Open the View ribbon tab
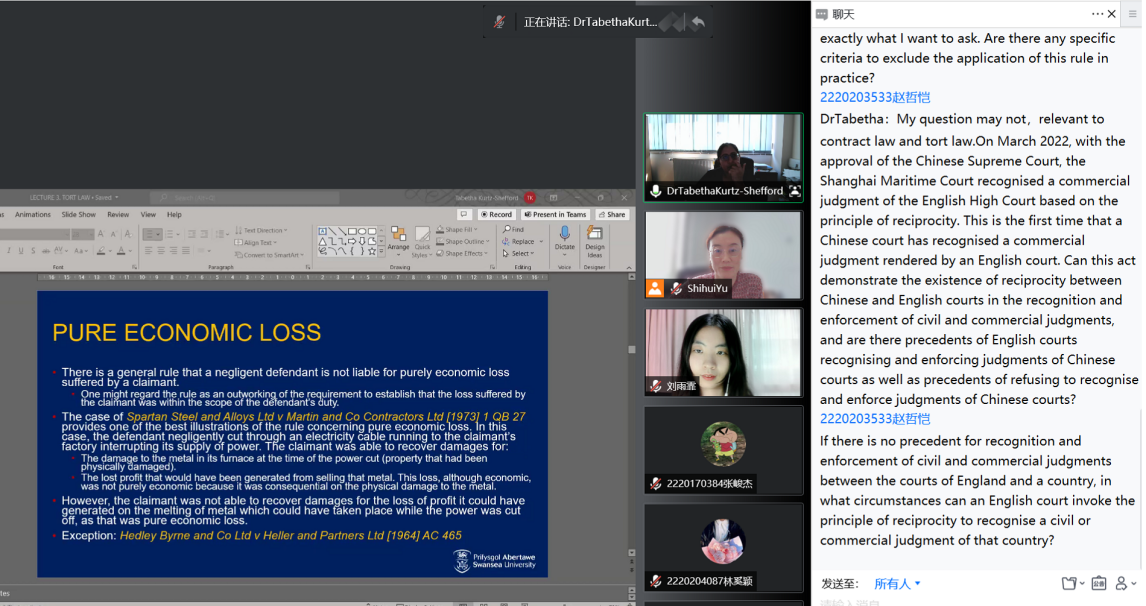This screenshot has width=1146, height=606. 148,215
